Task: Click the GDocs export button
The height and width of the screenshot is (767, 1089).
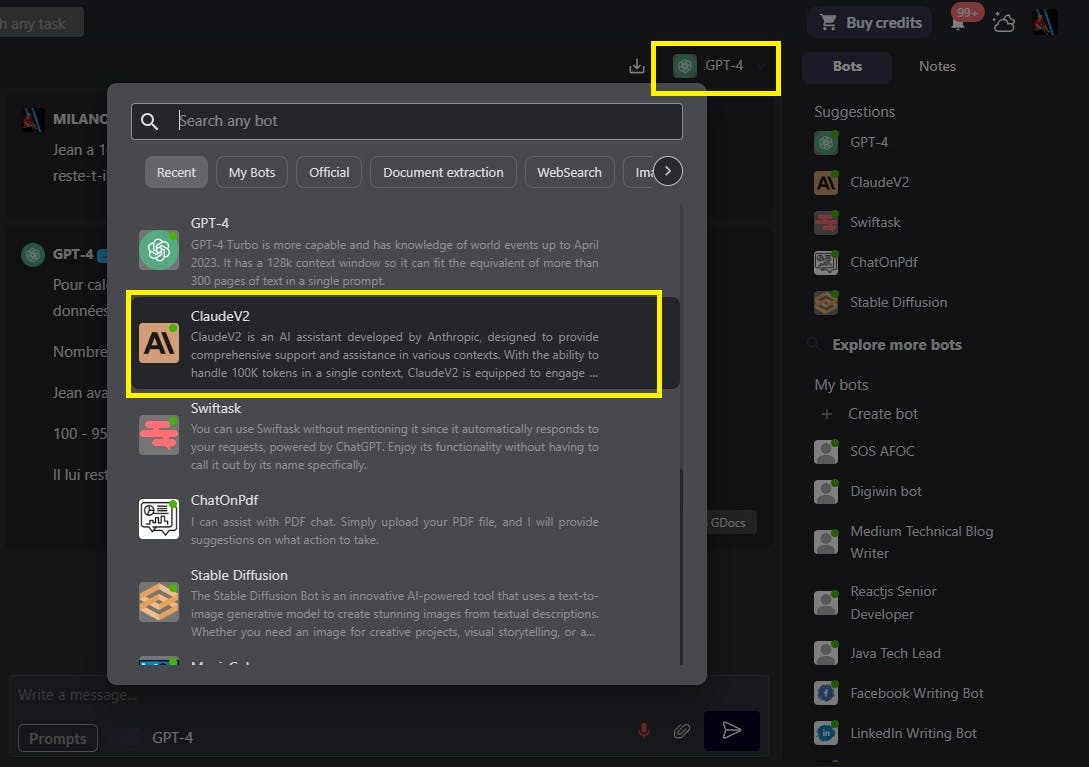Action: coord(728,522)
